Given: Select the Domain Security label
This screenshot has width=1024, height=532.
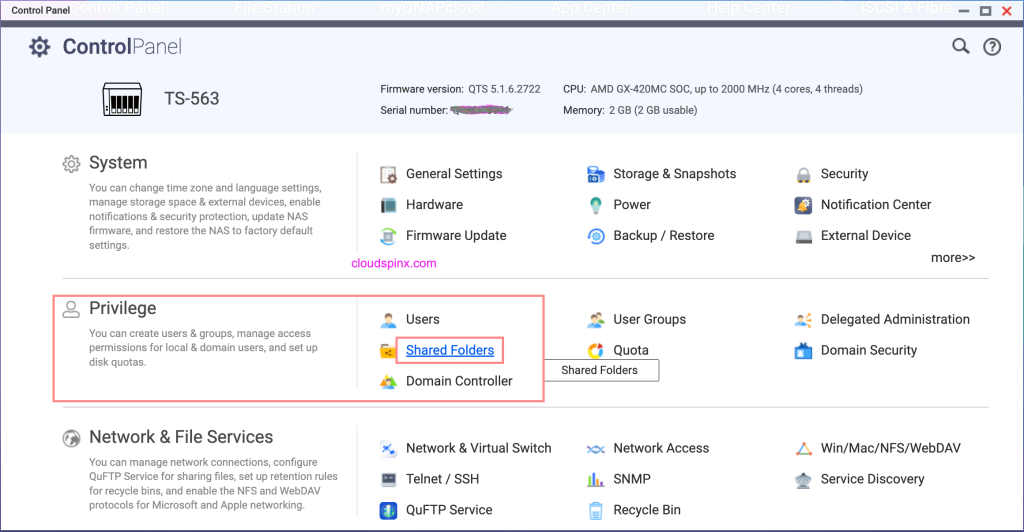Looking at the screenshot, I should pos(869,351).
